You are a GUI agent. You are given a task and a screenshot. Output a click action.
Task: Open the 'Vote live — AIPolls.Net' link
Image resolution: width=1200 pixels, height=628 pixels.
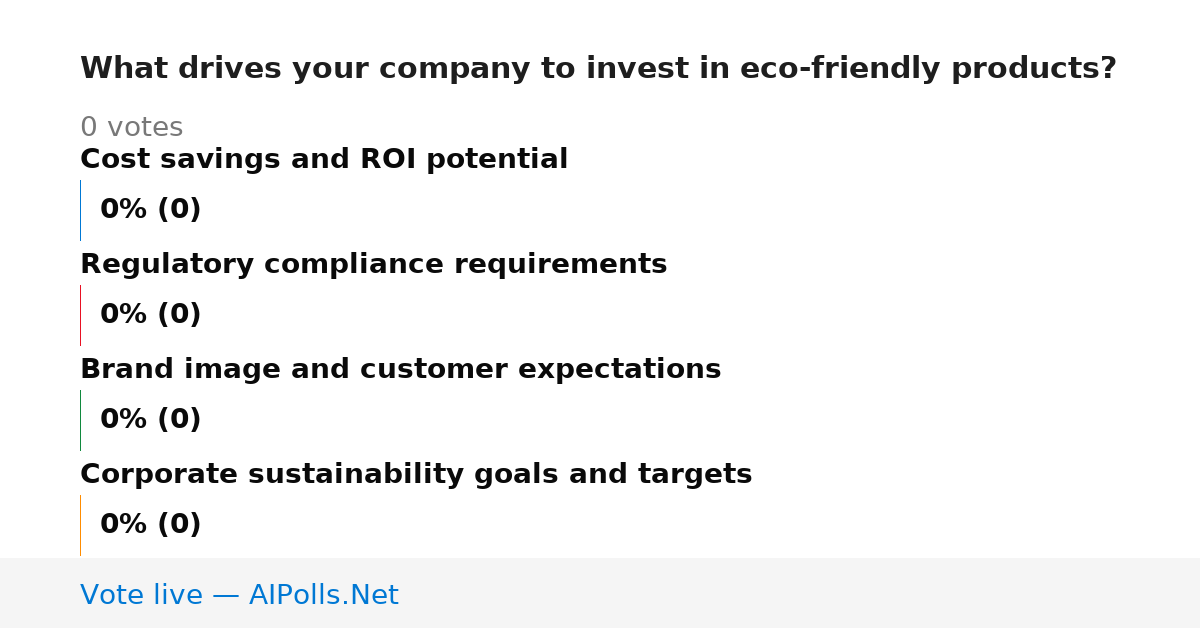click(239, 595)
